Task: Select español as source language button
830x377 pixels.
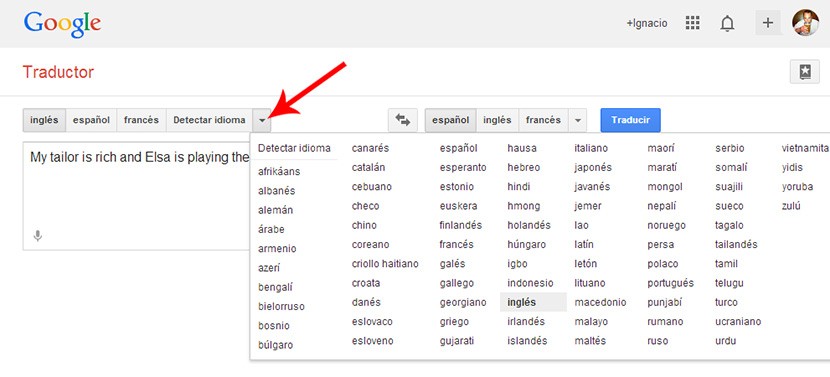Action: (91, 120)
